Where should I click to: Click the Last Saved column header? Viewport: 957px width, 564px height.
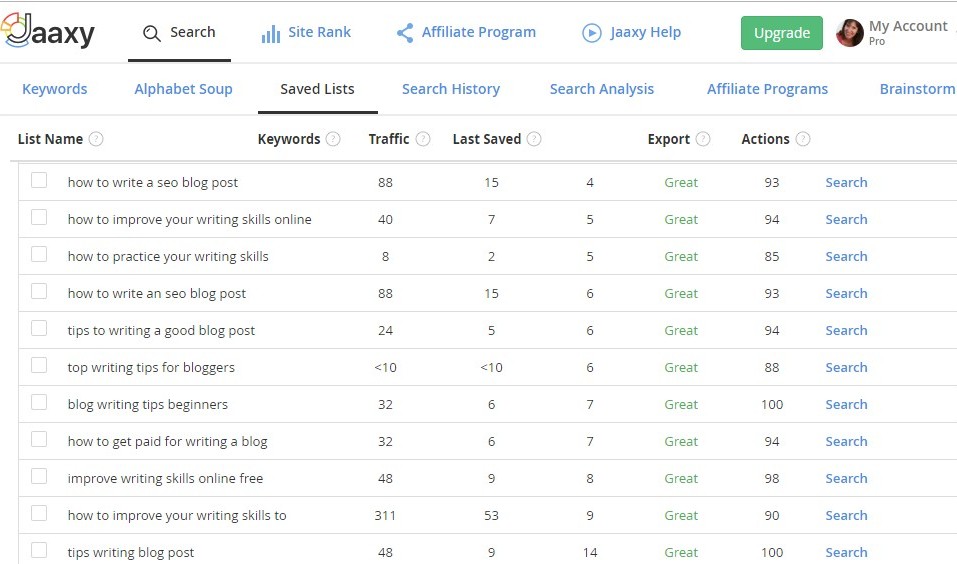487,139
